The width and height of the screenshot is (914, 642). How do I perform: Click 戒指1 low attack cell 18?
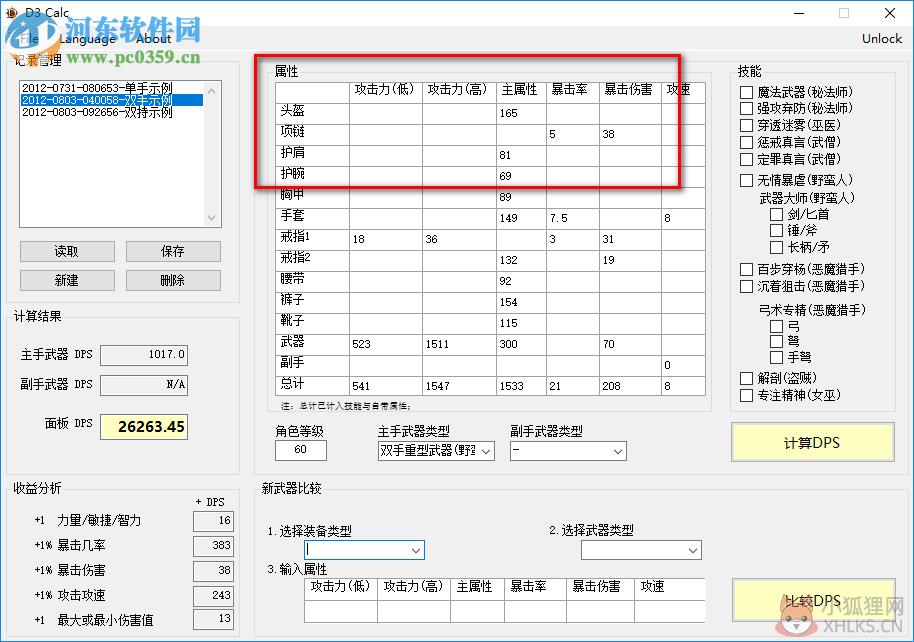(x=386, y=239)
